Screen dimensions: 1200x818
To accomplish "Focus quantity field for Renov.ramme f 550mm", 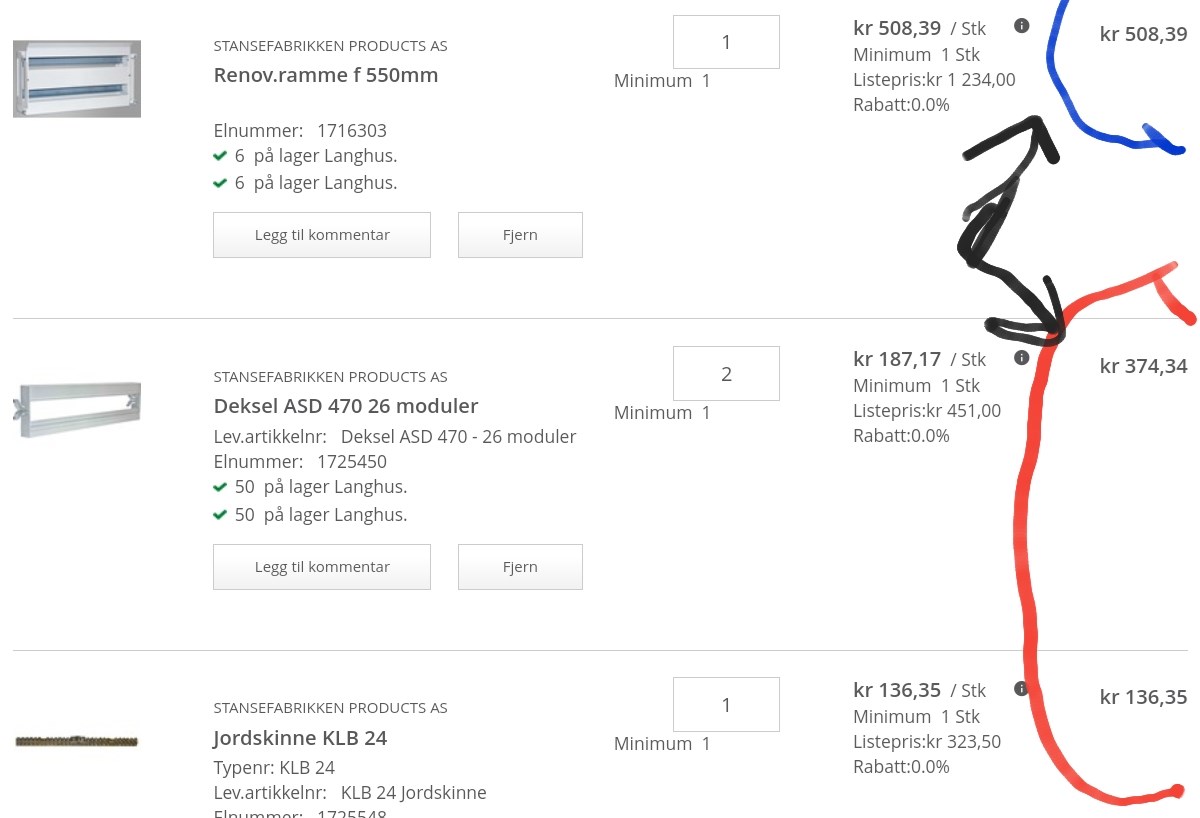I will [726, 42].
